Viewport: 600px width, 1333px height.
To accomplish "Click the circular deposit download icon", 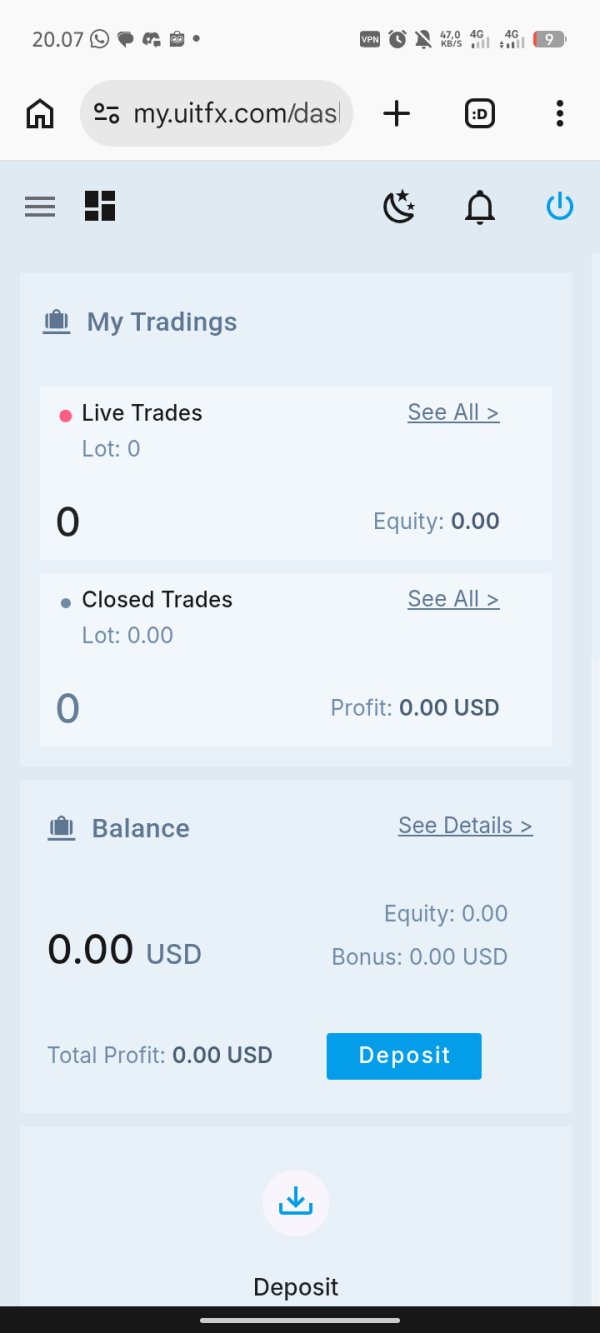I will 295,1202.
